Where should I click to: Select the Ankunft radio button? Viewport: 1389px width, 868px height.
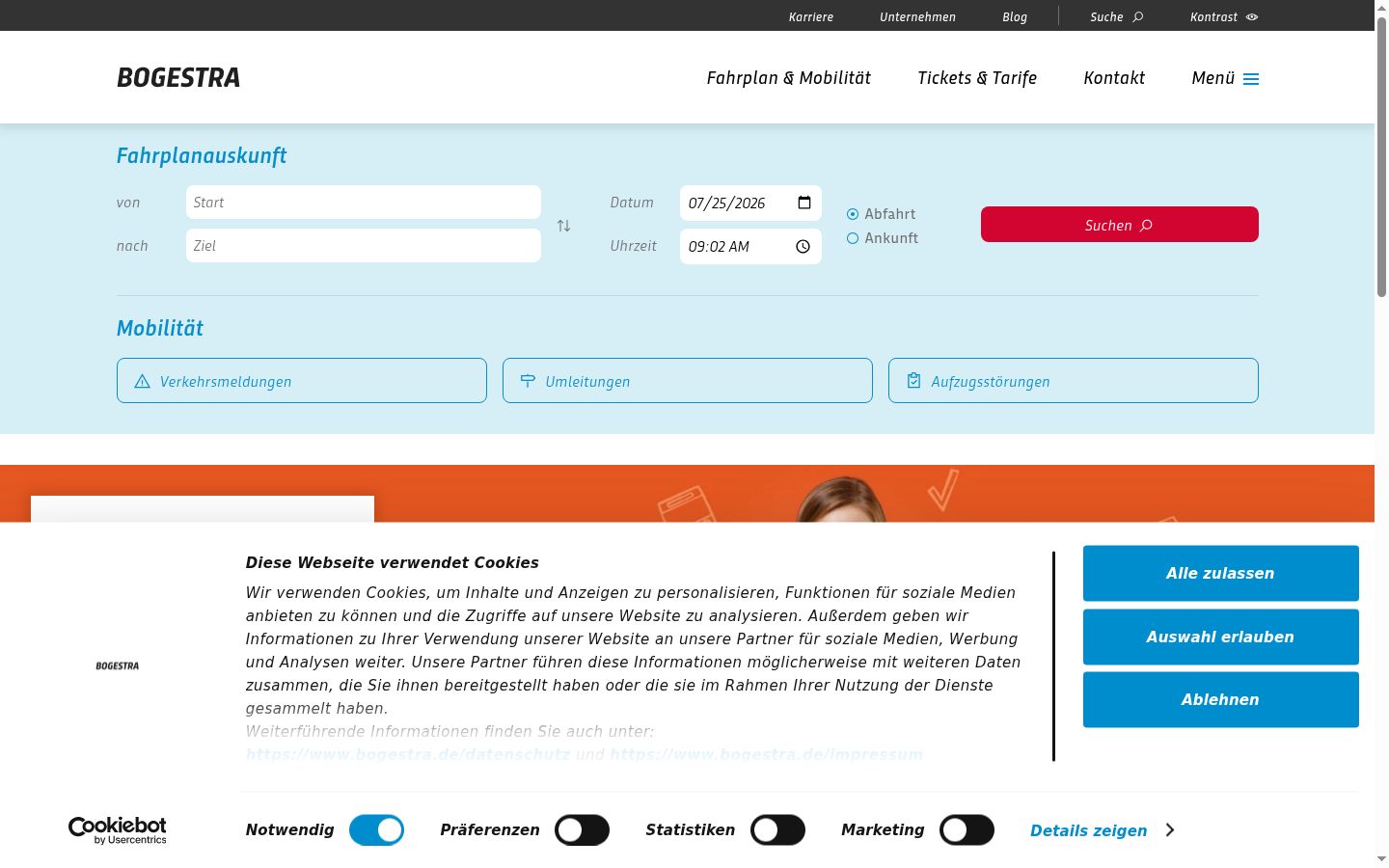(x=853, y=238)
